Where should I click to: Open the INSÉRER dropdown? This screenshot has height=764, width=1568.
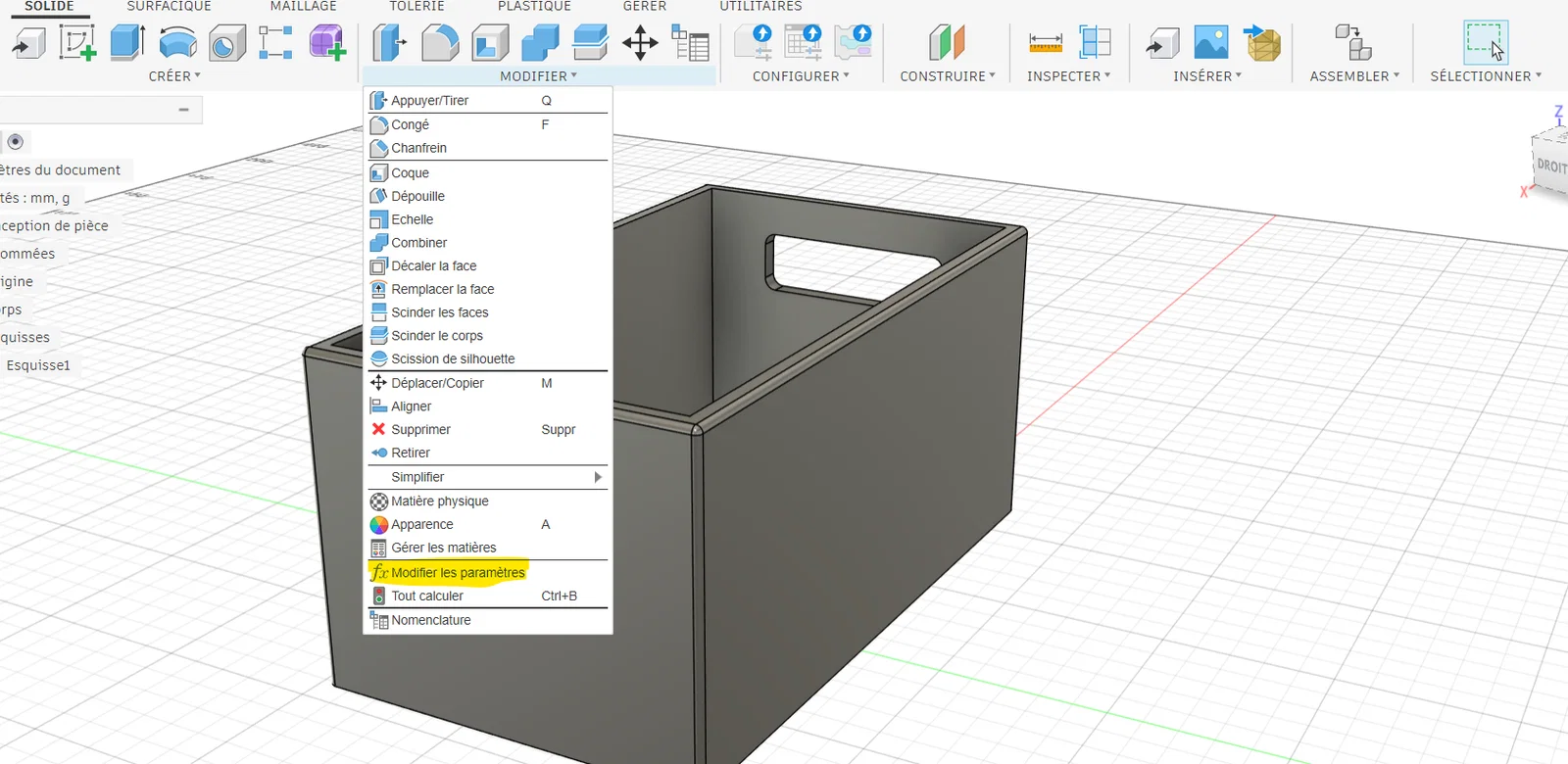pos(1207,76)
